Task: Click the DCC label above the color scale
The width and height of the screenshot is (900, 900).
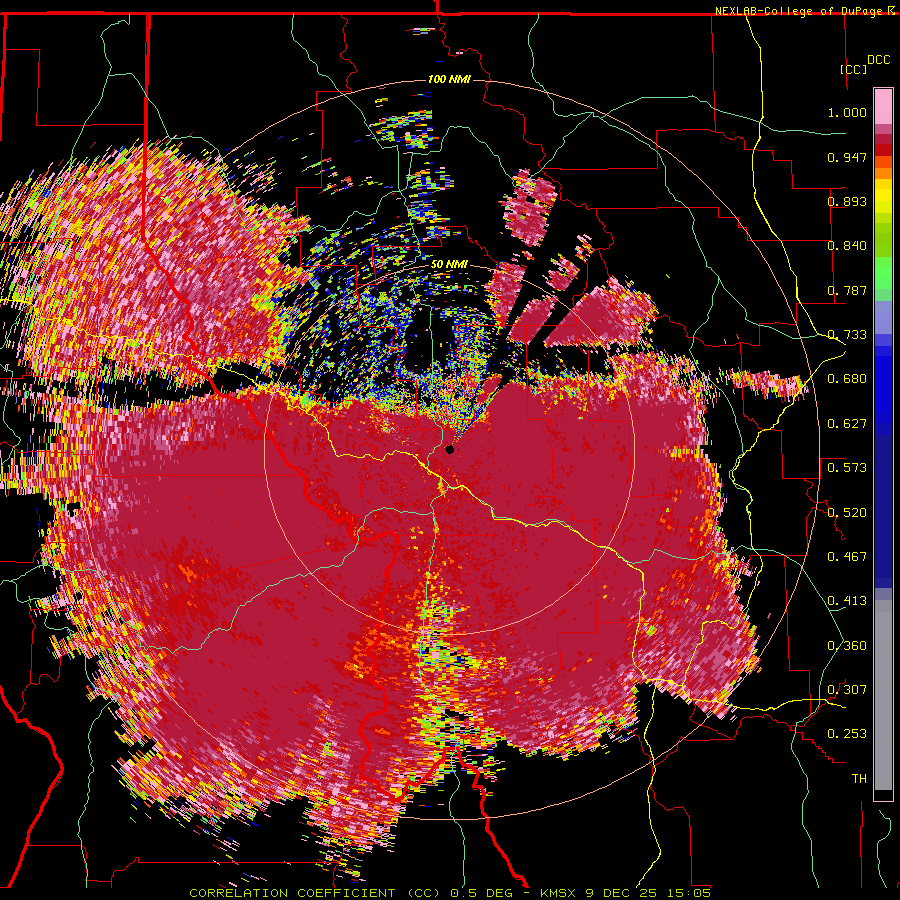Action: (878, 60)
